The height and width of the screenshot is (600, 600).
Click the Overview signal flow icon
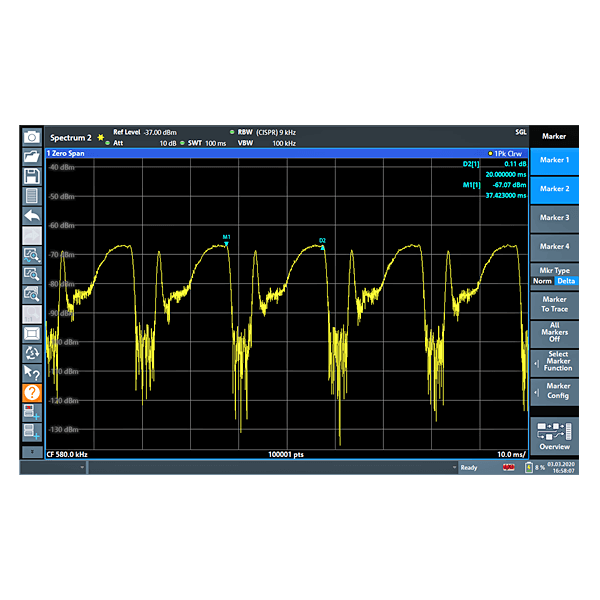coord(554,435)
